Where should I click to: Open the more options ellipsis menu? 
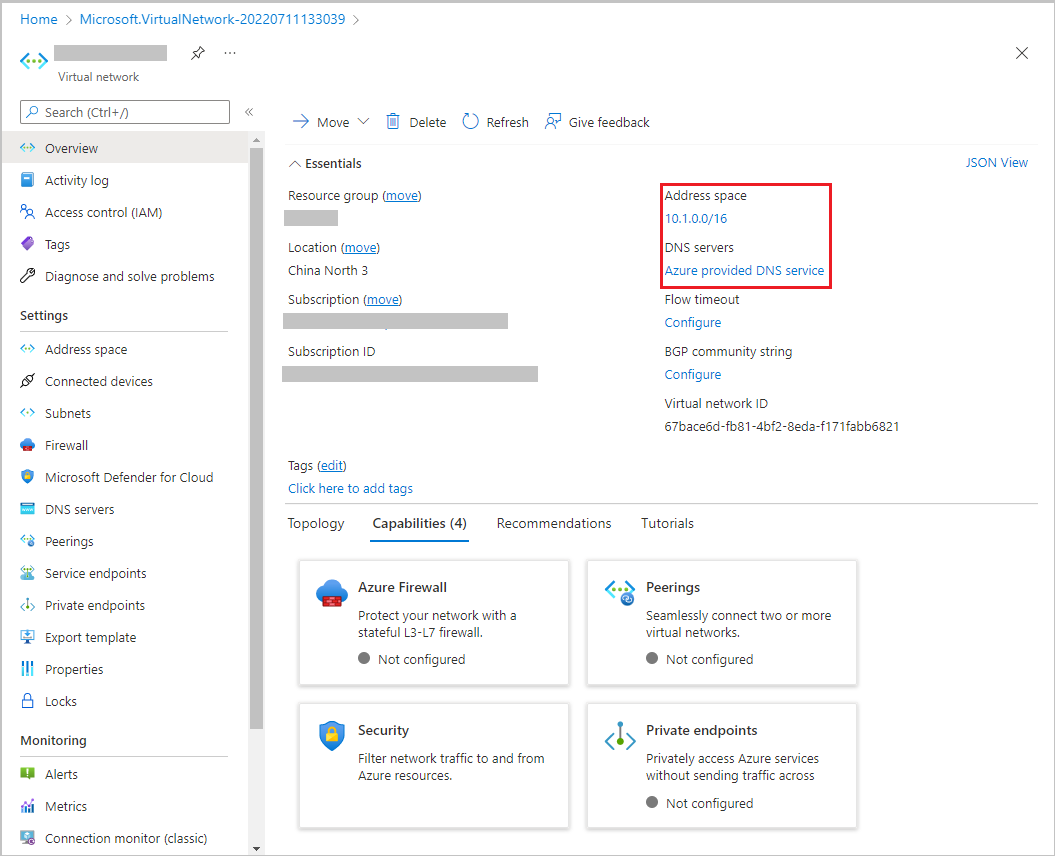coord(230,52)
